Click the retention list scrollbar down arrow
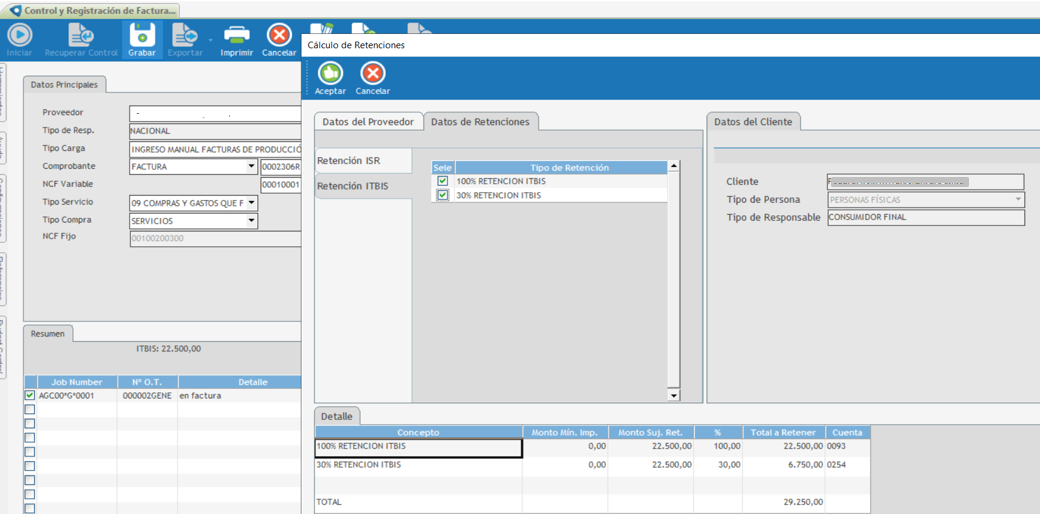This screenshot has width=1040, height=514. tap(674, 395)
